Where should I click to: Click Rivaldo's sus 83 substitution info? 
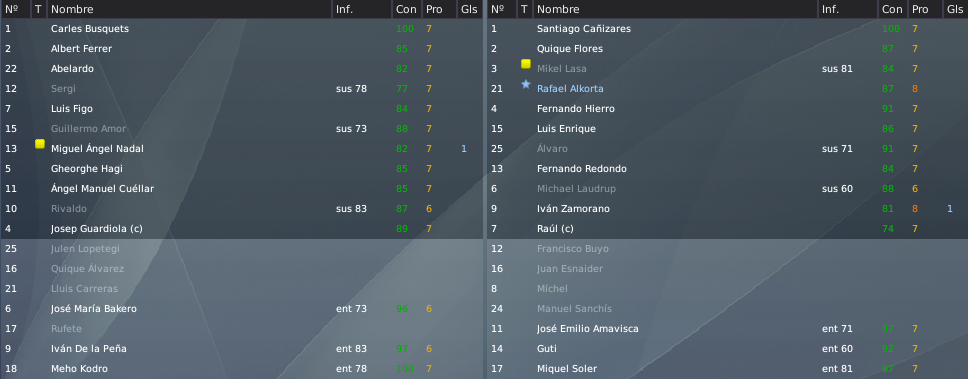(x=351, y=209)
